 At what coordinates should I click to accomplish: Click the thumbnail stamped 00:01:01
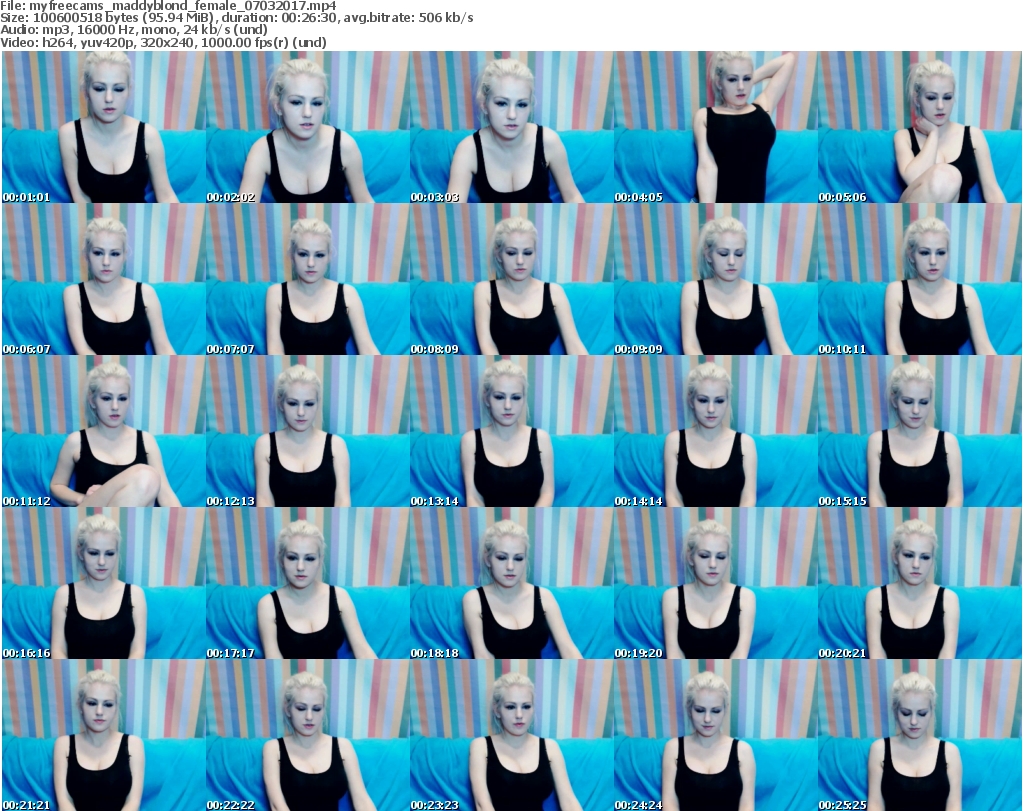104,127
